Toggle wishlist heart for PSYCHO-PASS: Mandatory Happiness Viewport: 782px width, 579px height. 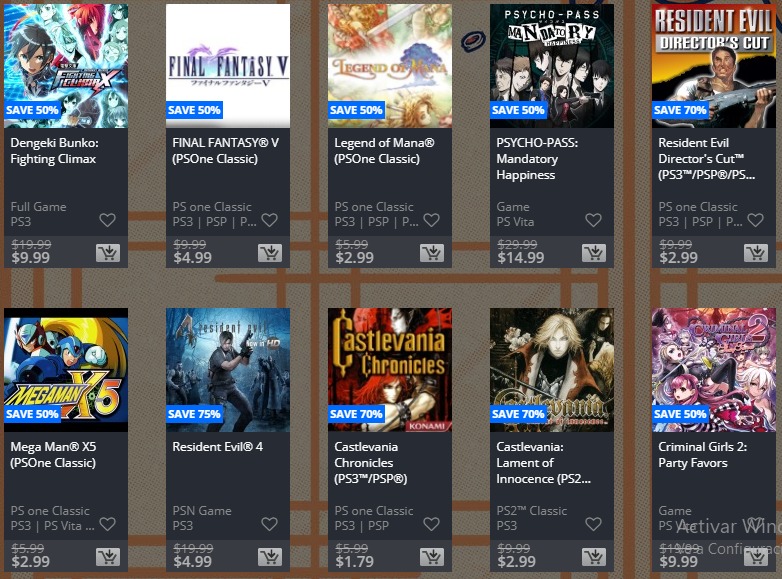(593, 220)
